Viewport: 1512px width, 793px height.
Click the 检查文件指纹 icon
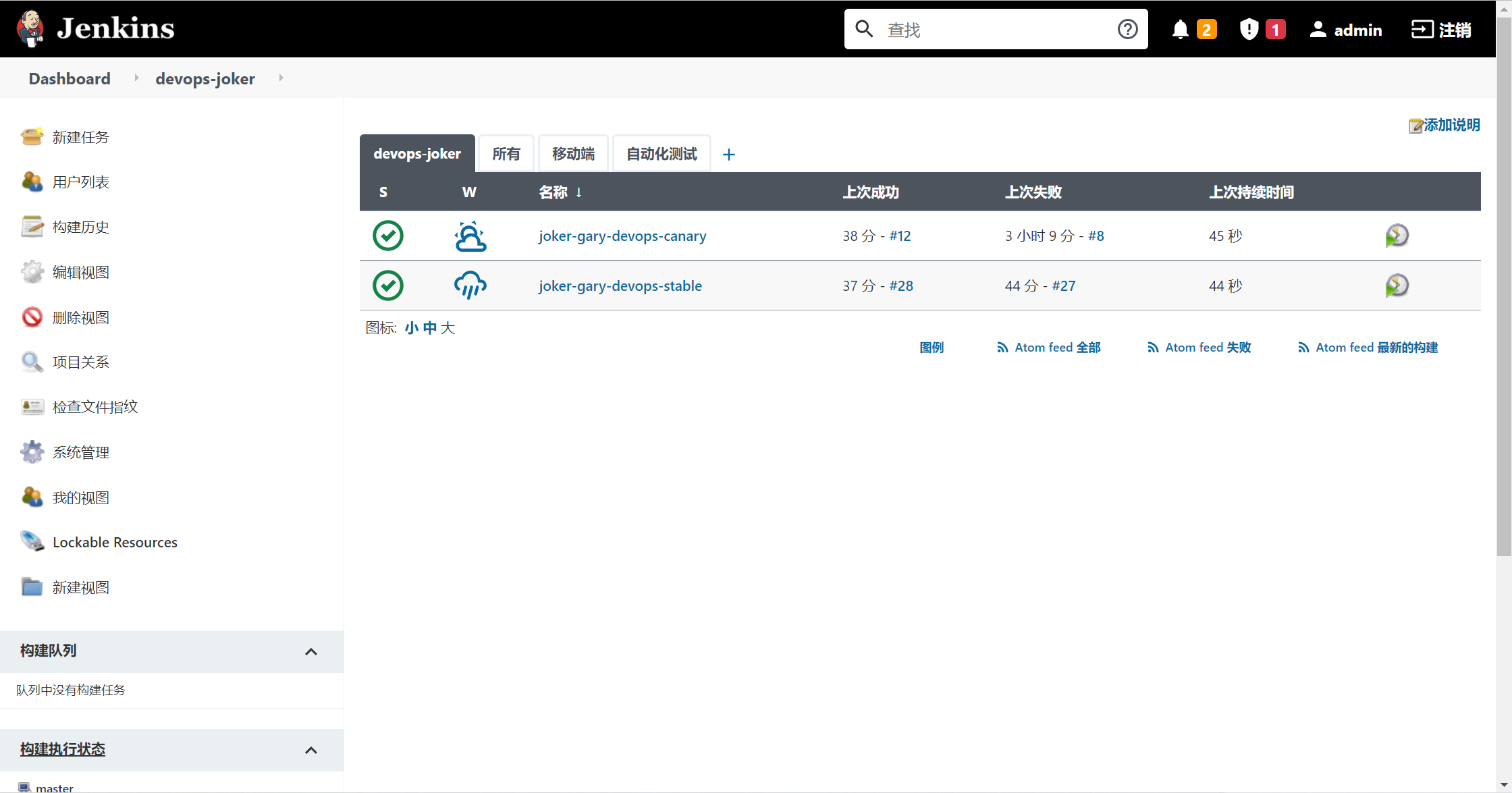[32, 407]
